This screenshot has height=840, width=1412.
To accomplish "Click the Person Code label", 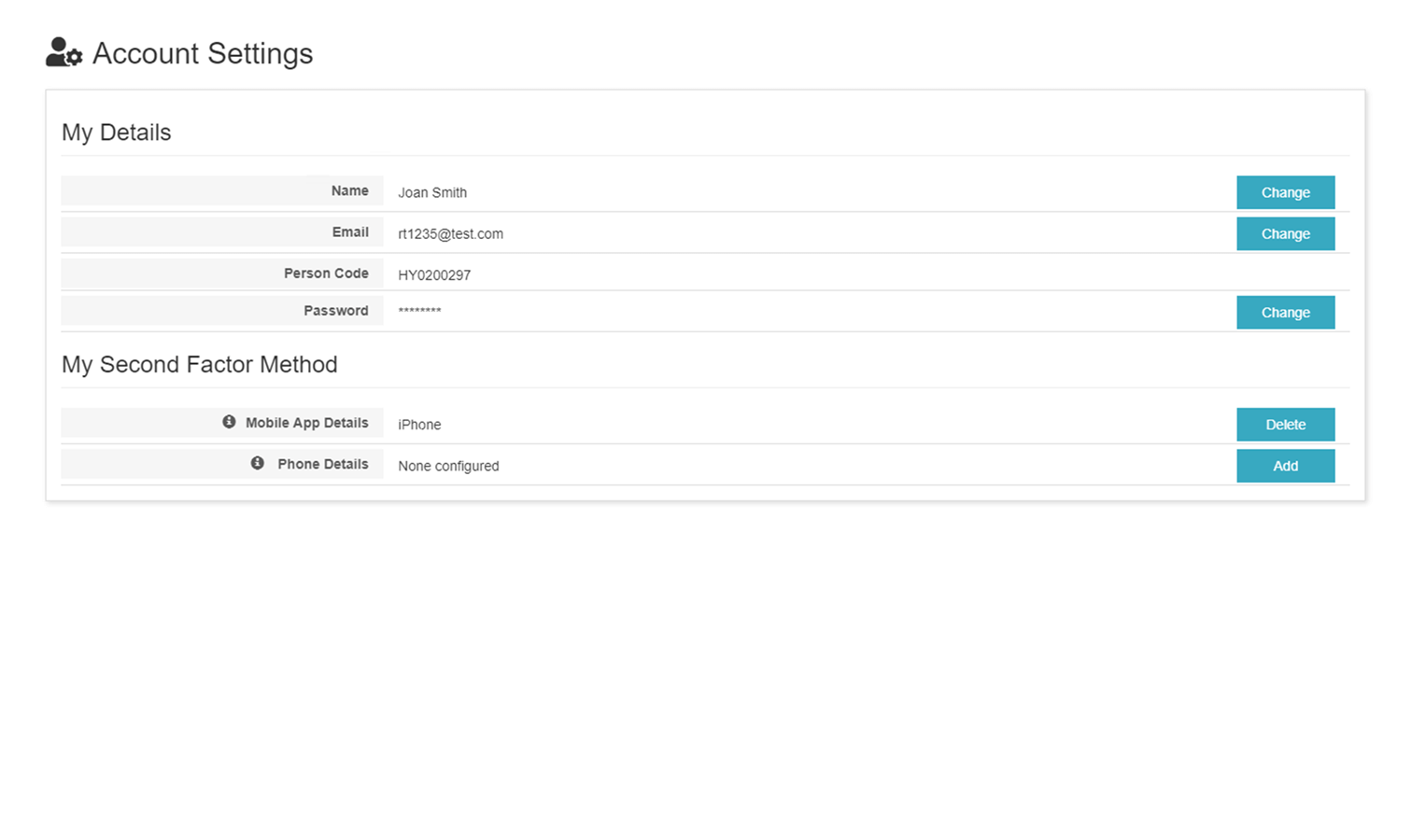I will click(326, 273).
